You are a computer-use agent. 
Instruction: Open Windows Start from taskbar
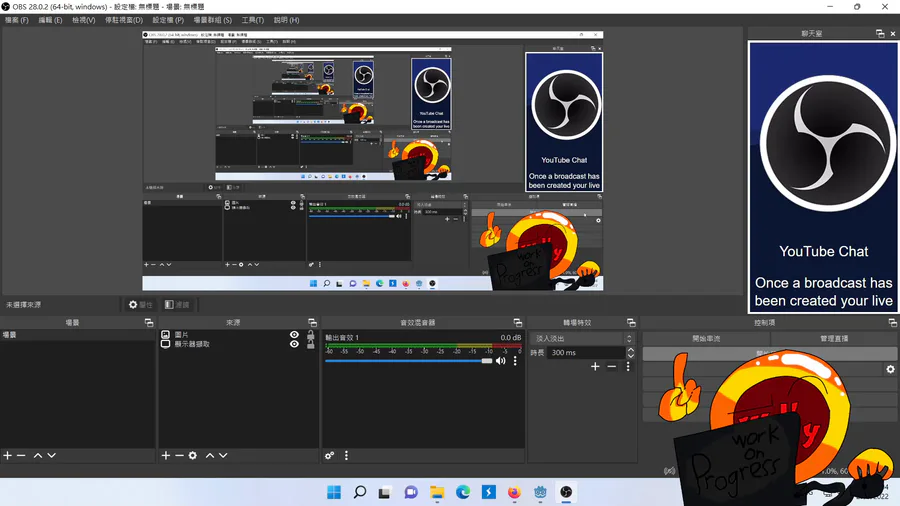point(334,492)
